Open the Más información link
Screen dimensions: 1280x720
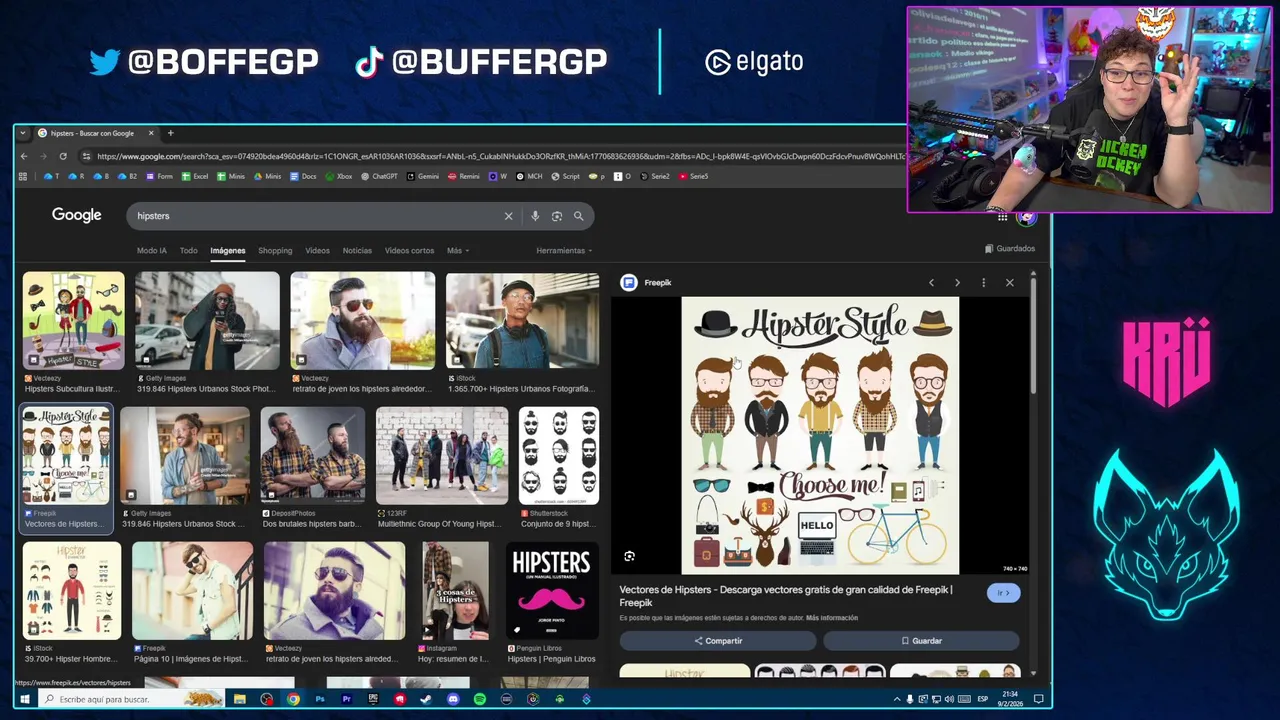832,618
